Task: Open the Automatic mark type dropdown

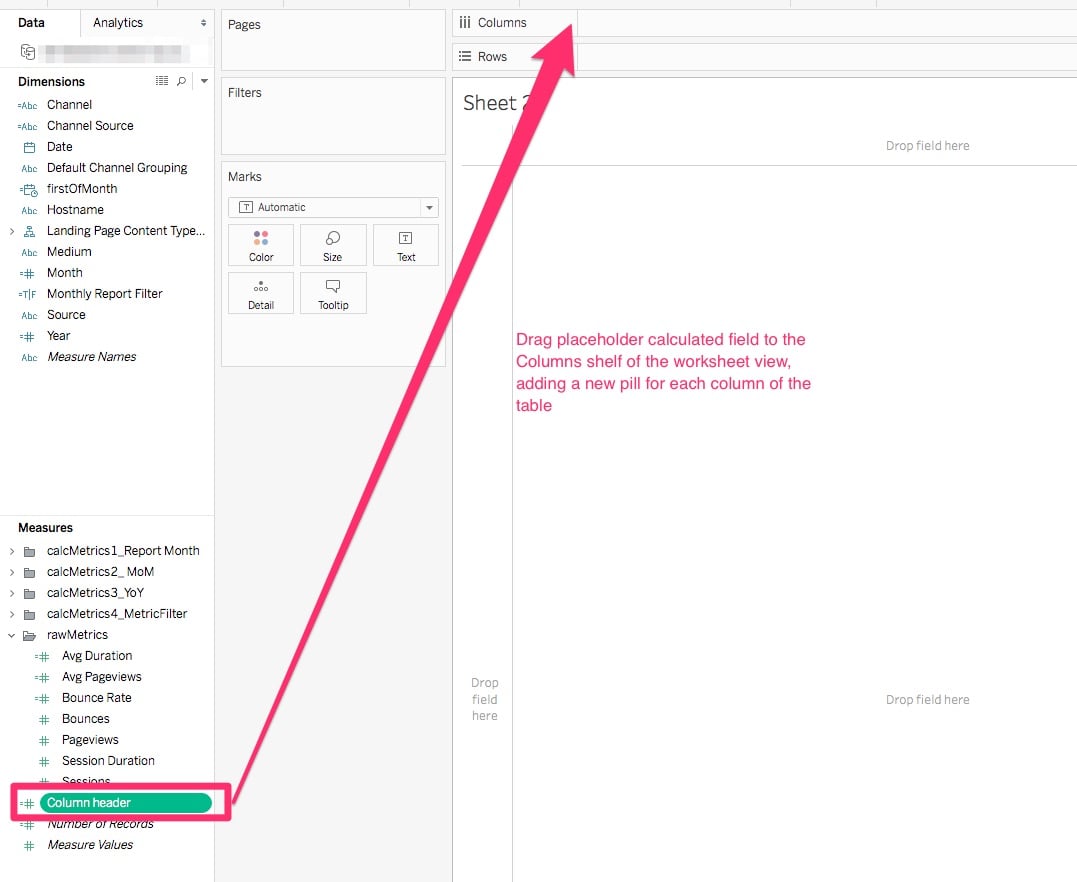Action: click(x=430, y=207)
